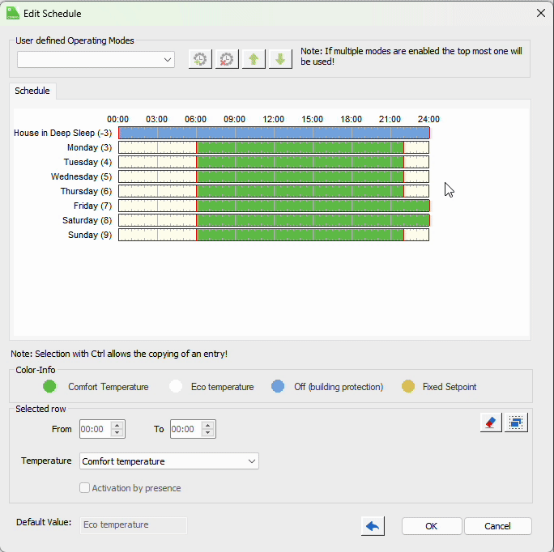554x552 pixels.
Task: Click the remove operating mode clock icon
Action: tap(226, 59)
